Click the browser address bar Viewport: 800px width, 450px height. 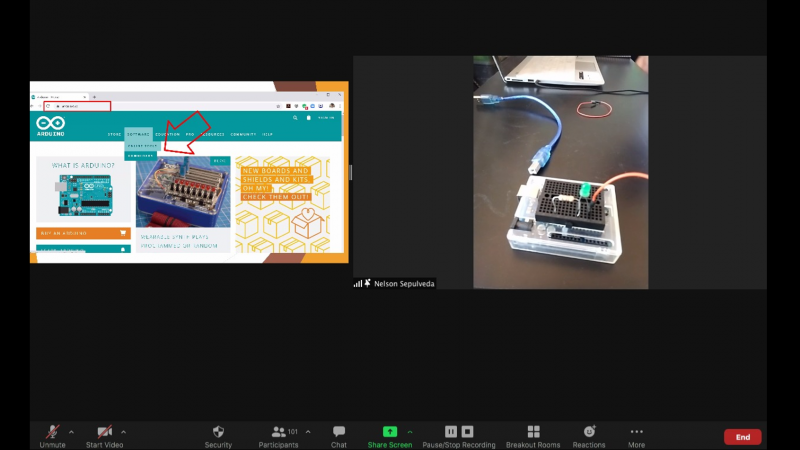click(x=78, y=105)
